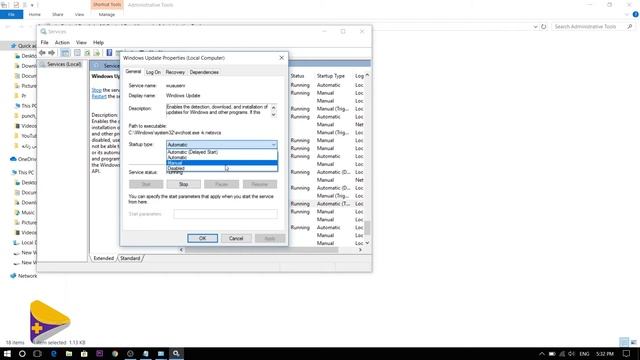
Task: Click the Start parameters input field
Action: [225, 214]
